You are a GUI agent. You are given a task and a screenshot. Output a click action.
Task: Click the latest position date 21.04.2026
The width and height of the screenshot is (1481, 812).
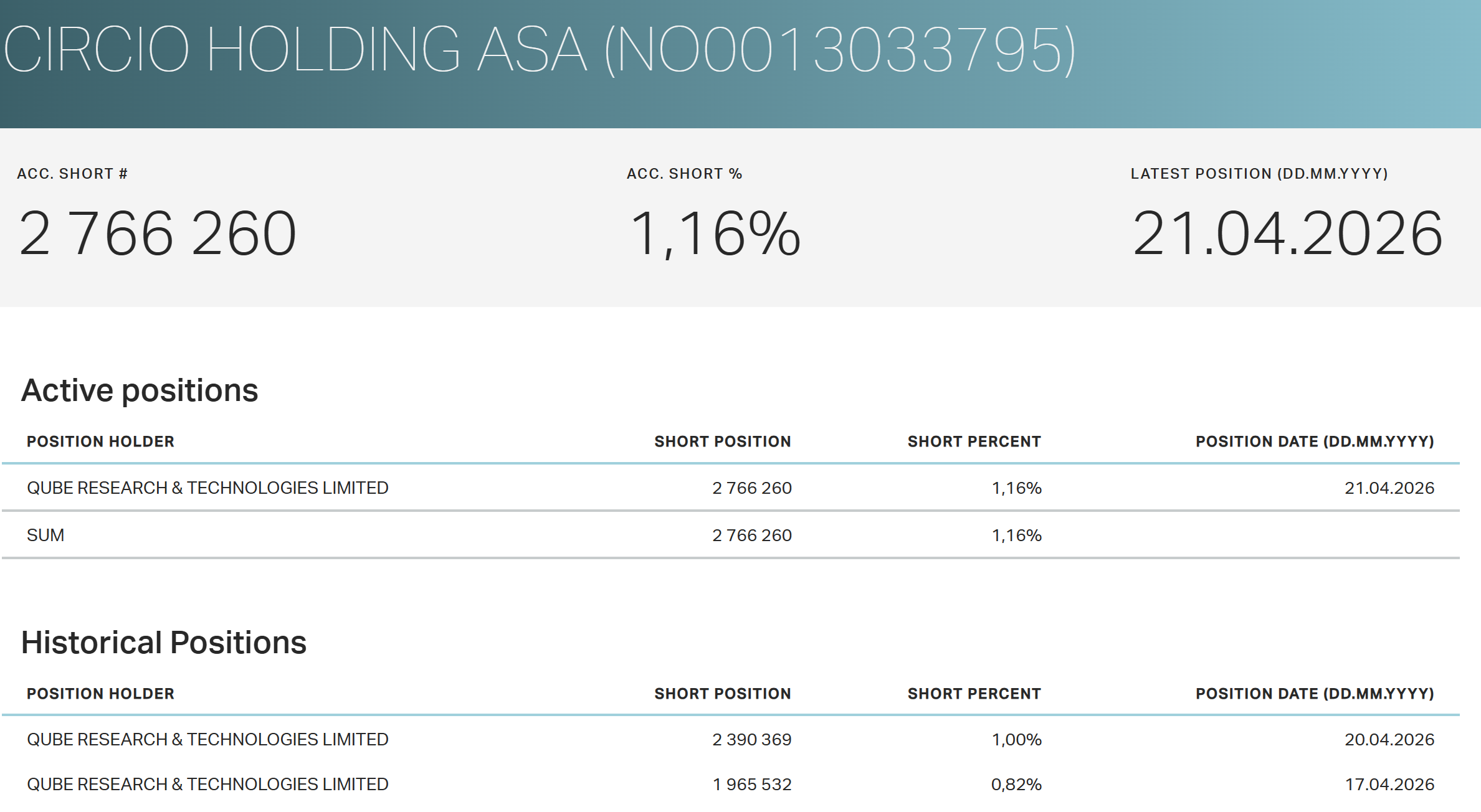1287,234
